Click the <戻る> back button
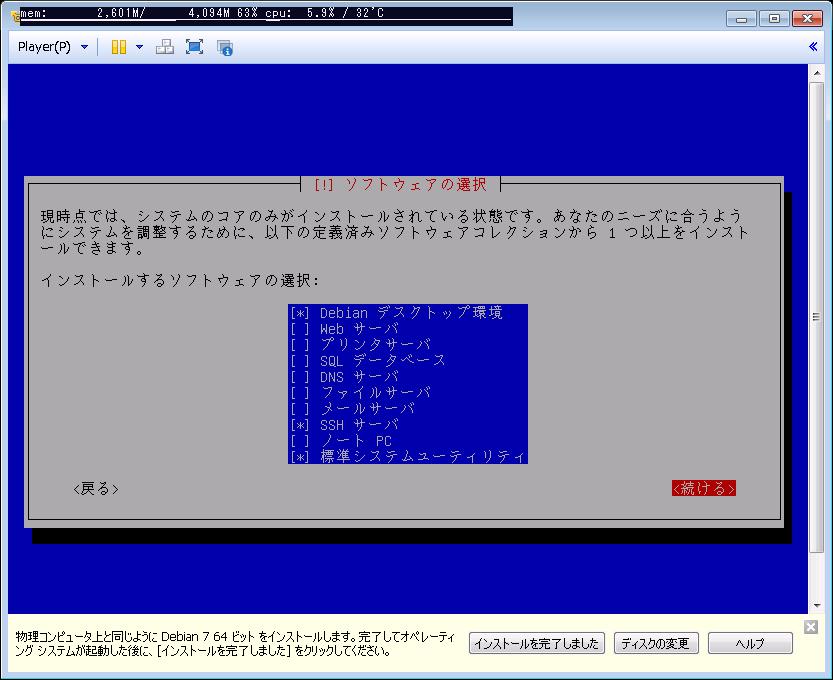833x680 pixels. (96, 488)
